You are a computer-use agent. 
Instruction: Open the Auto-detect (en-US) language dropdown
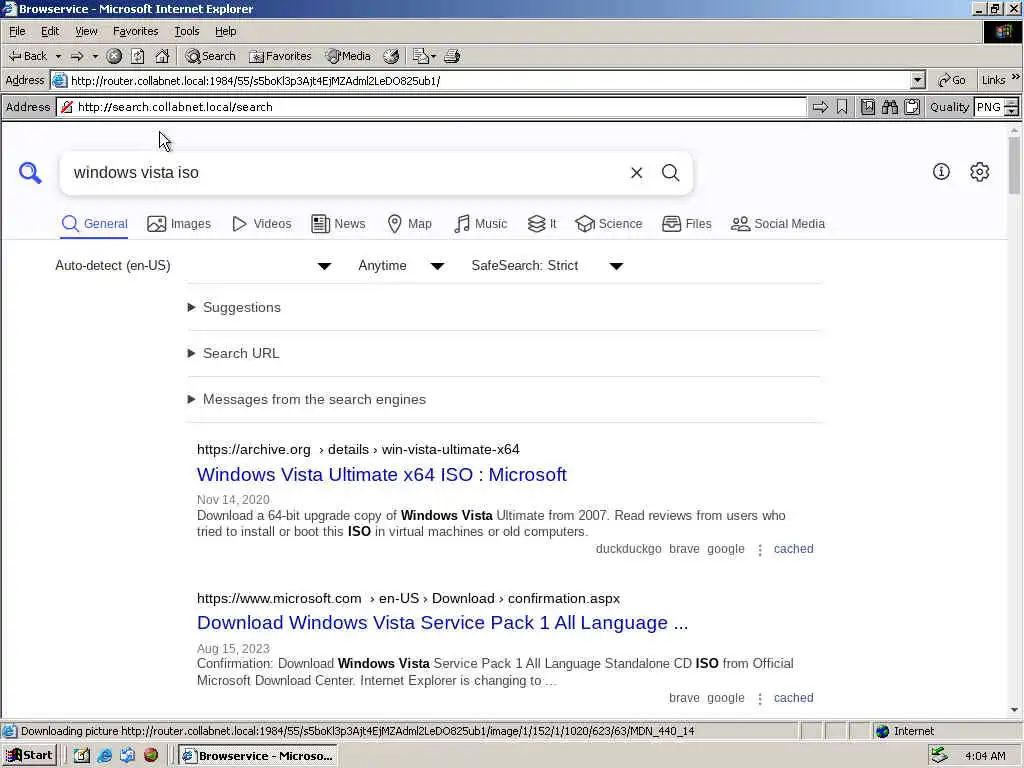[193, 266]
